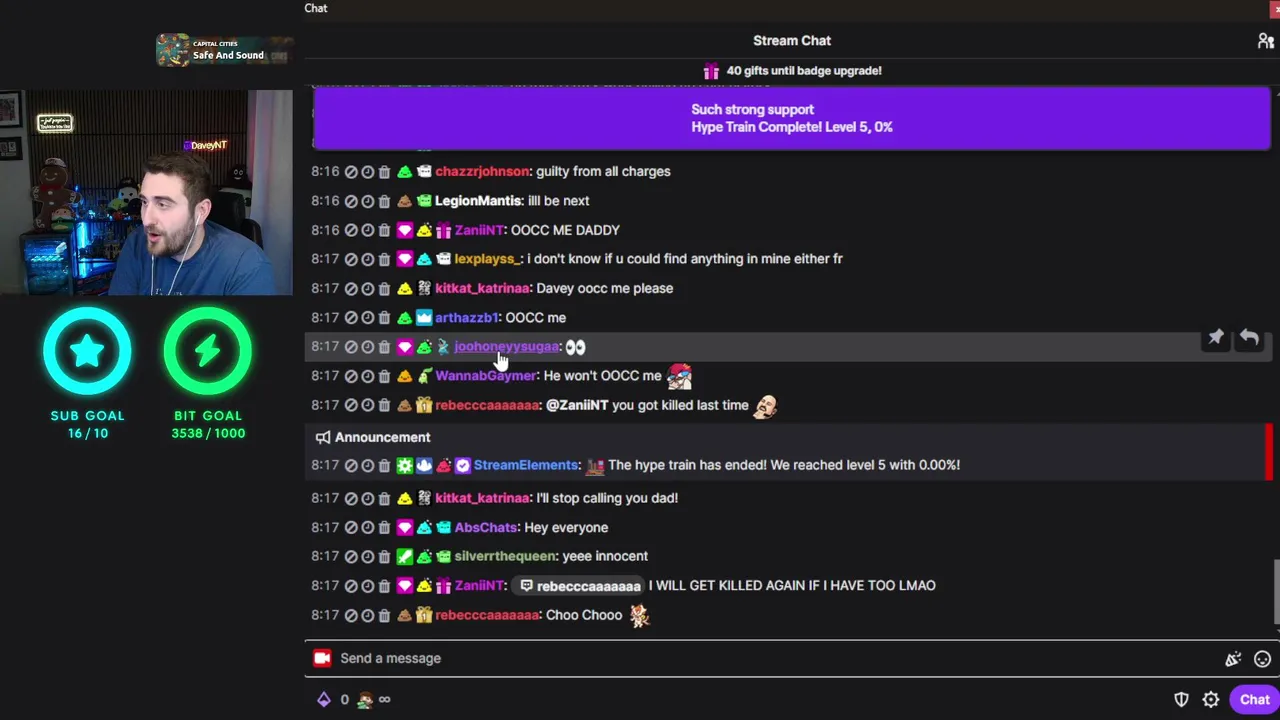Timeout LegionMantis with the clock icon
This screenshot has height=720, width=1280.
[x=367, y=201]
